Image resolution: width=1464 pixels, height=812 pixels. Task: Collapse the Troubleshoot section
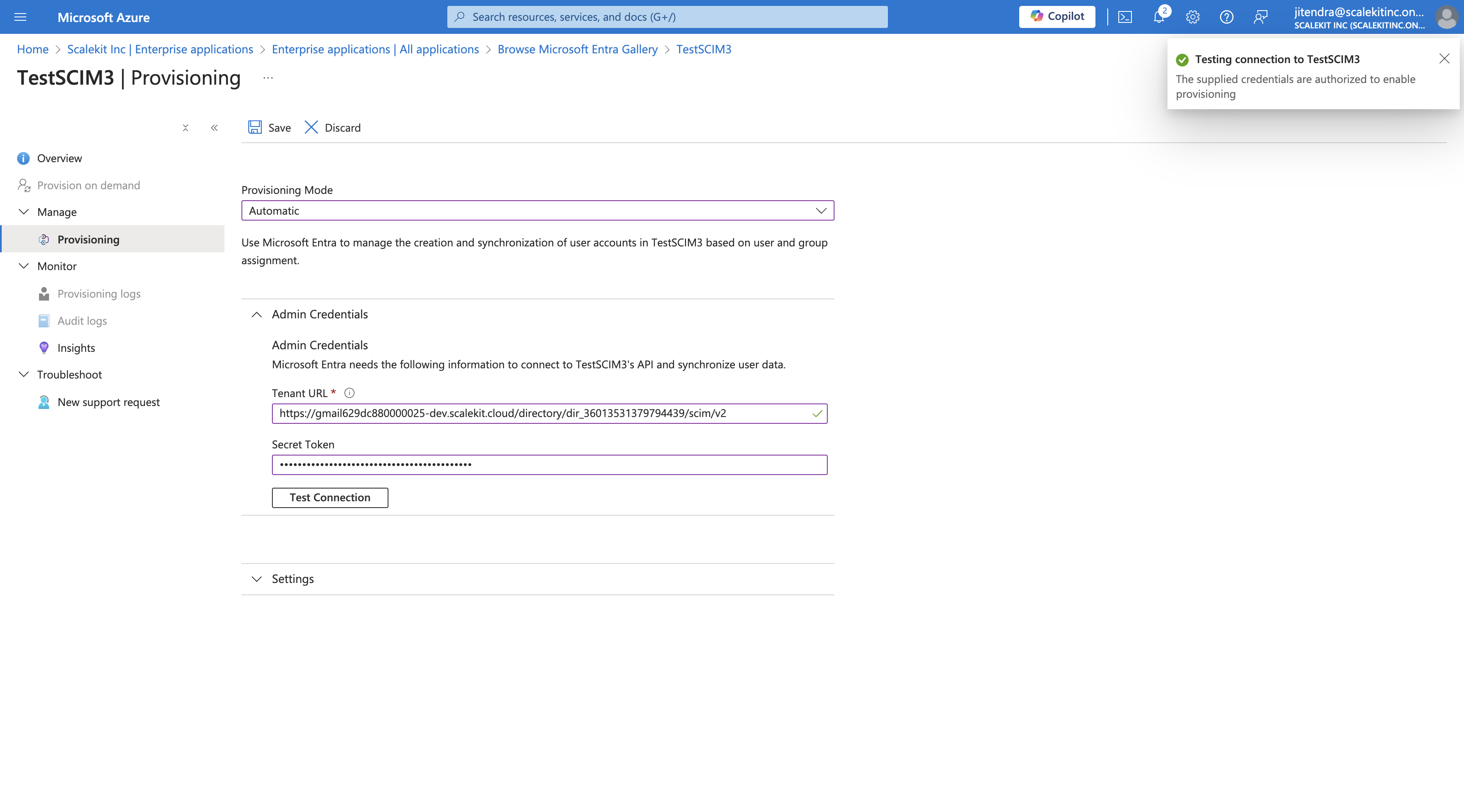[x=24, y=375]
